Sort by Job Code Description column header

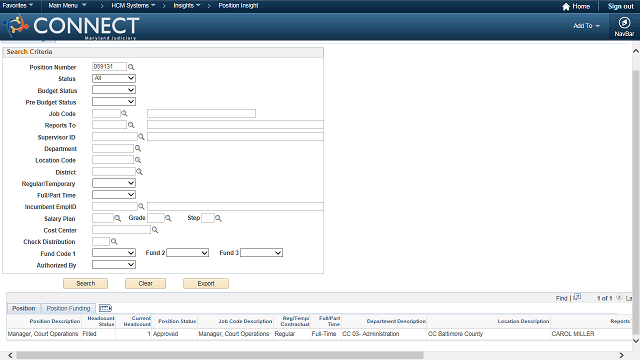pyautogui.click(x=245, y=321)
